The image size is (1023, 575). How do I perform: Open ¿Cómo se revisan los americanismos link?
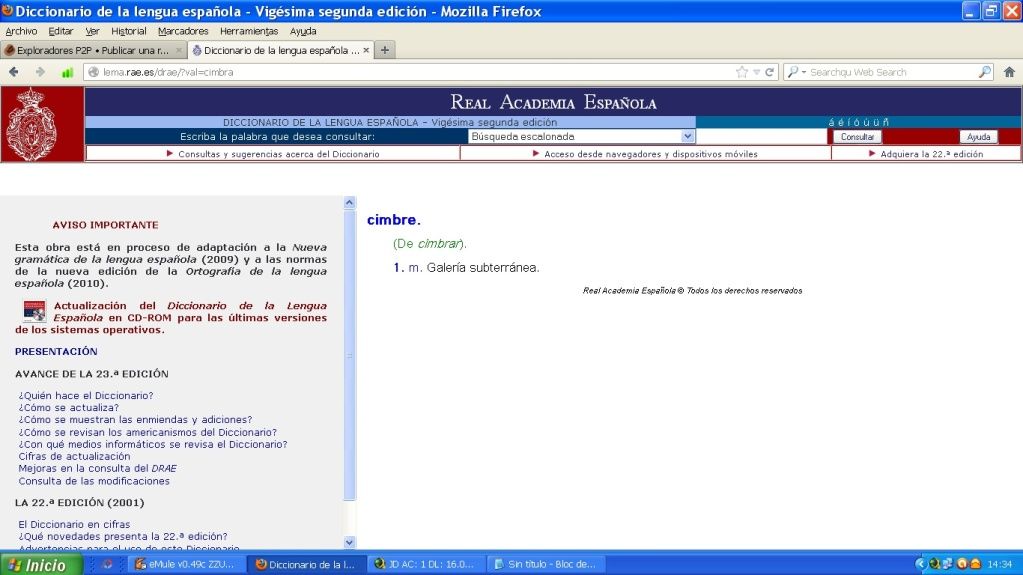click(x=147, y=432)
